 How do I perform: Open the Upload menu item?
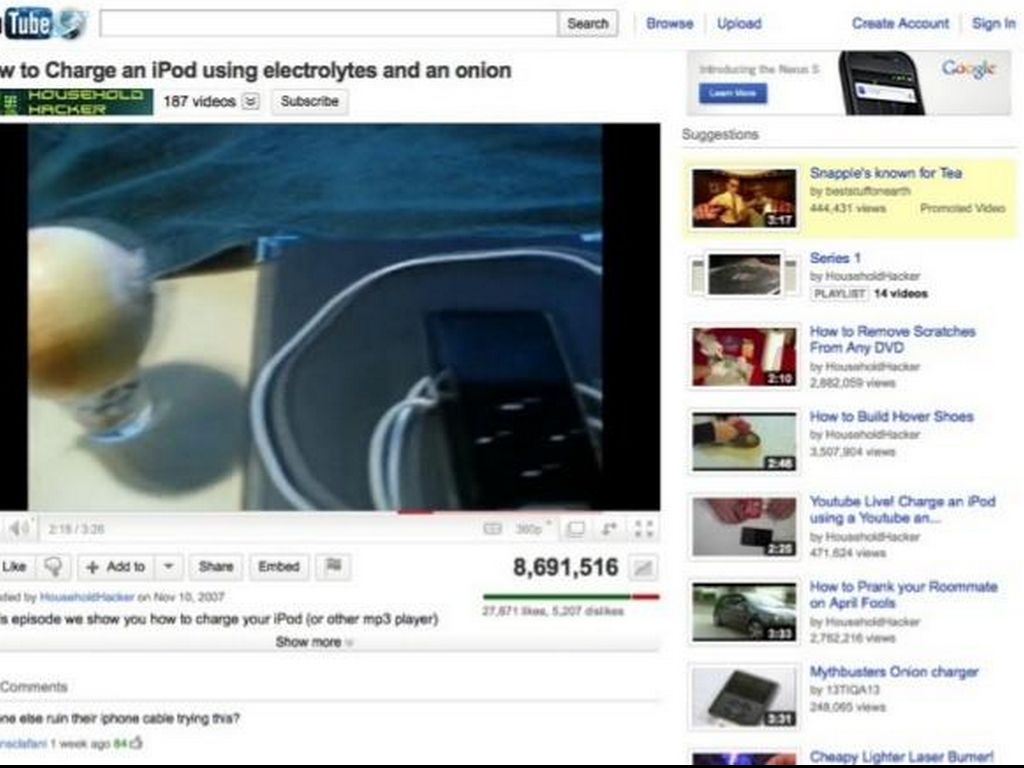739,24
